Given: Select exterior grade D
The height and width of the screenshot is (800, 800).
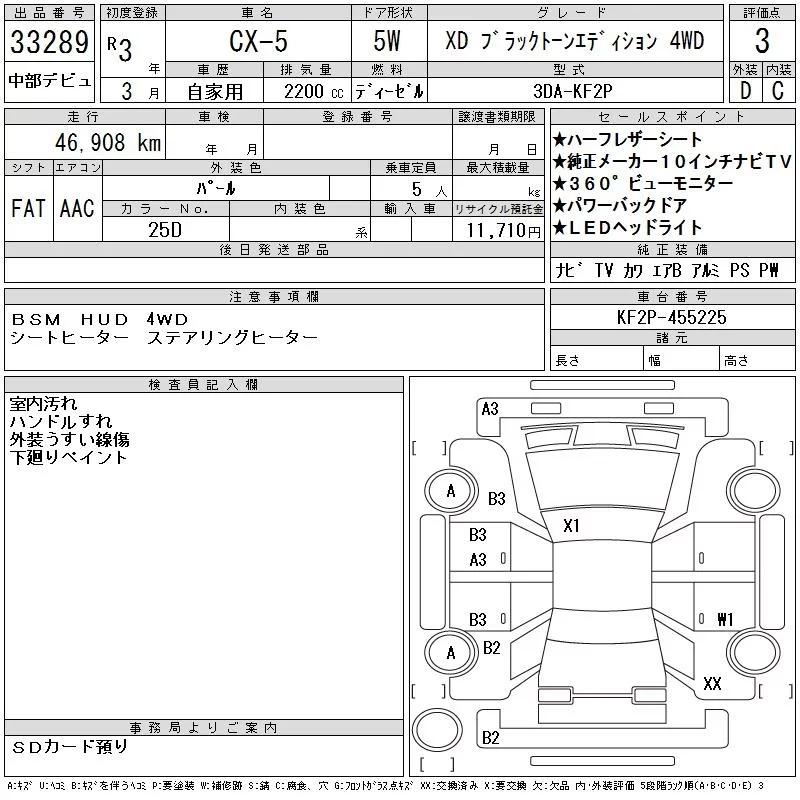Looking at the screenshot, I should pos(745,90).
